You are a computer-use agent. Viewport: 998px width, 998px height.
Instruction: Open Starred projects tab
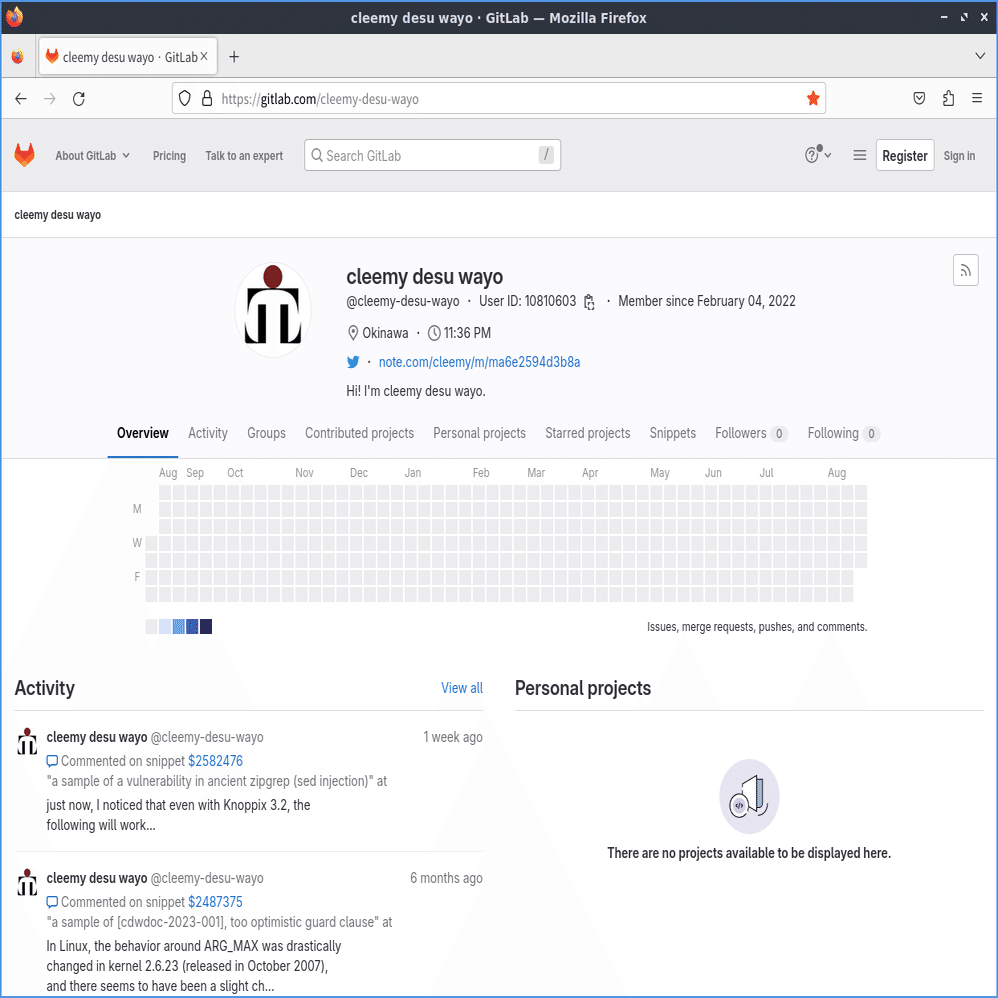tap(587, 433)
